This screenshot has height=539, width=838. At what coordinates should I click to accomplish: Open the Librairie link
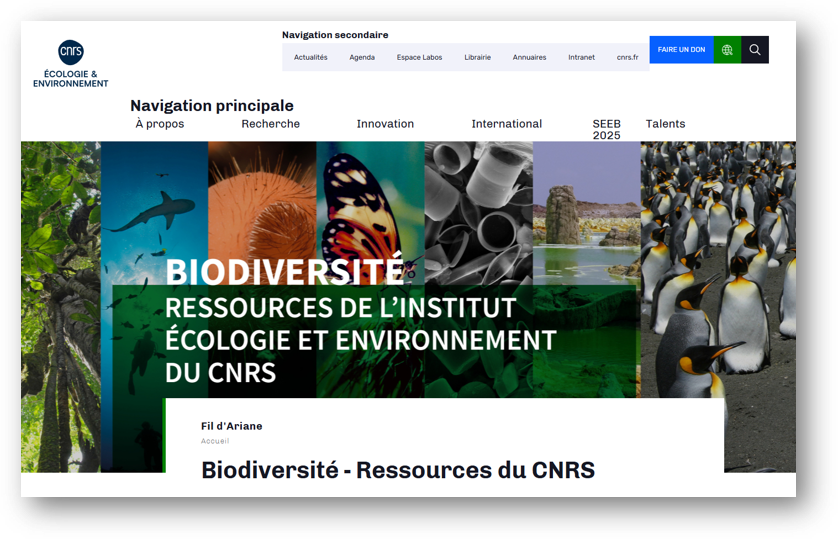point(477,57)
